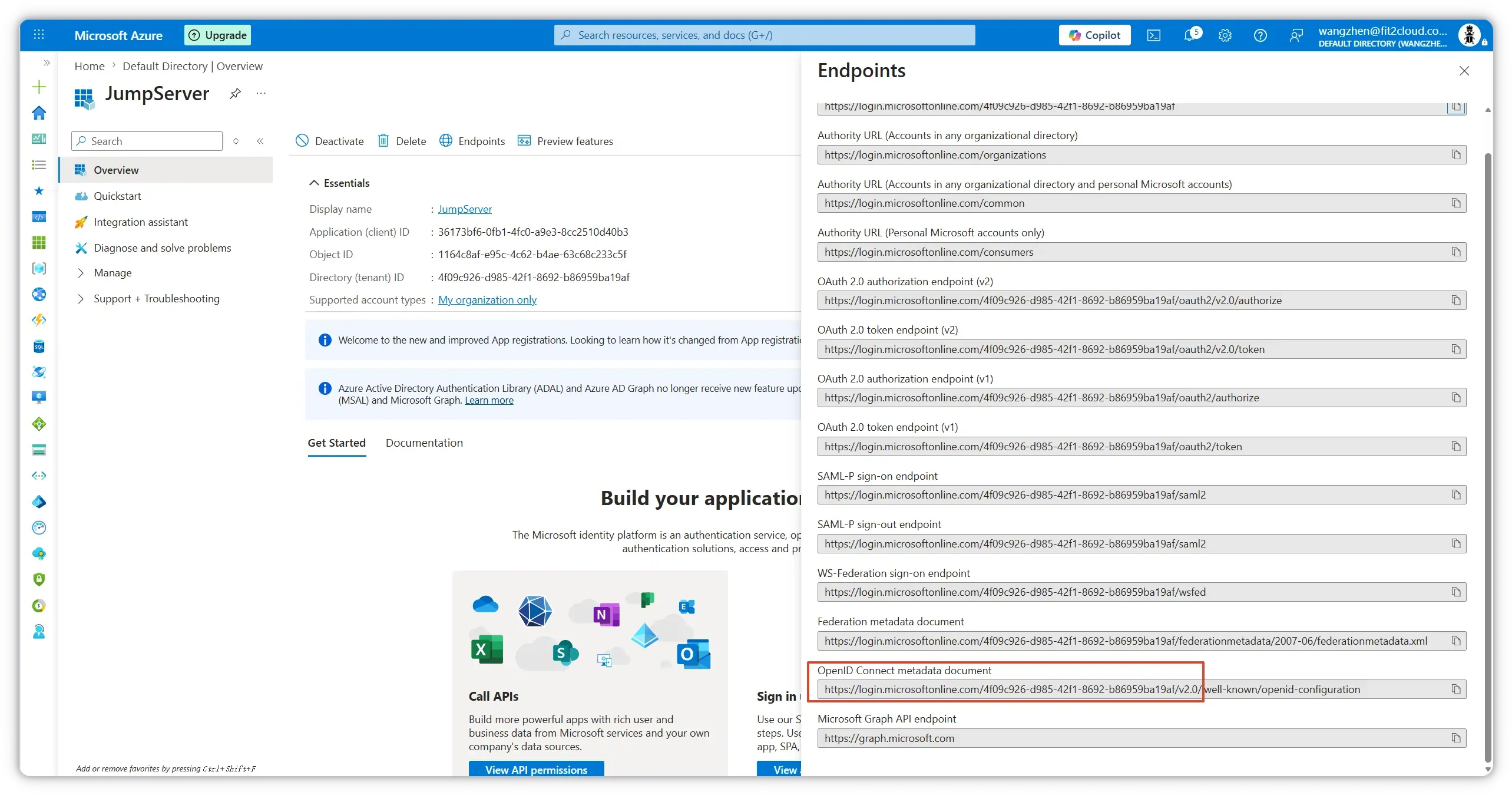
Task: Open SQL databases icon in sidebar
Action: point(39,346)
